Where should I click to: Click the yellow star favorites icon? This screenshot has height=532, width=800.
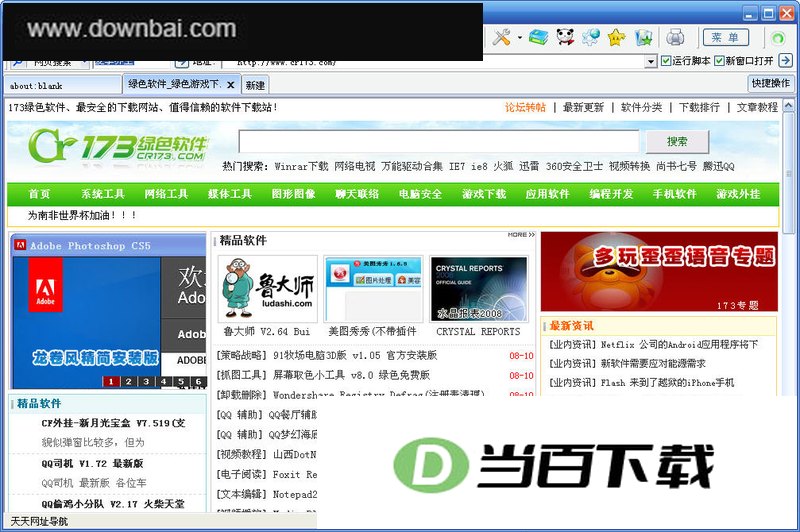pyautogui.click(x=617, y=37)
